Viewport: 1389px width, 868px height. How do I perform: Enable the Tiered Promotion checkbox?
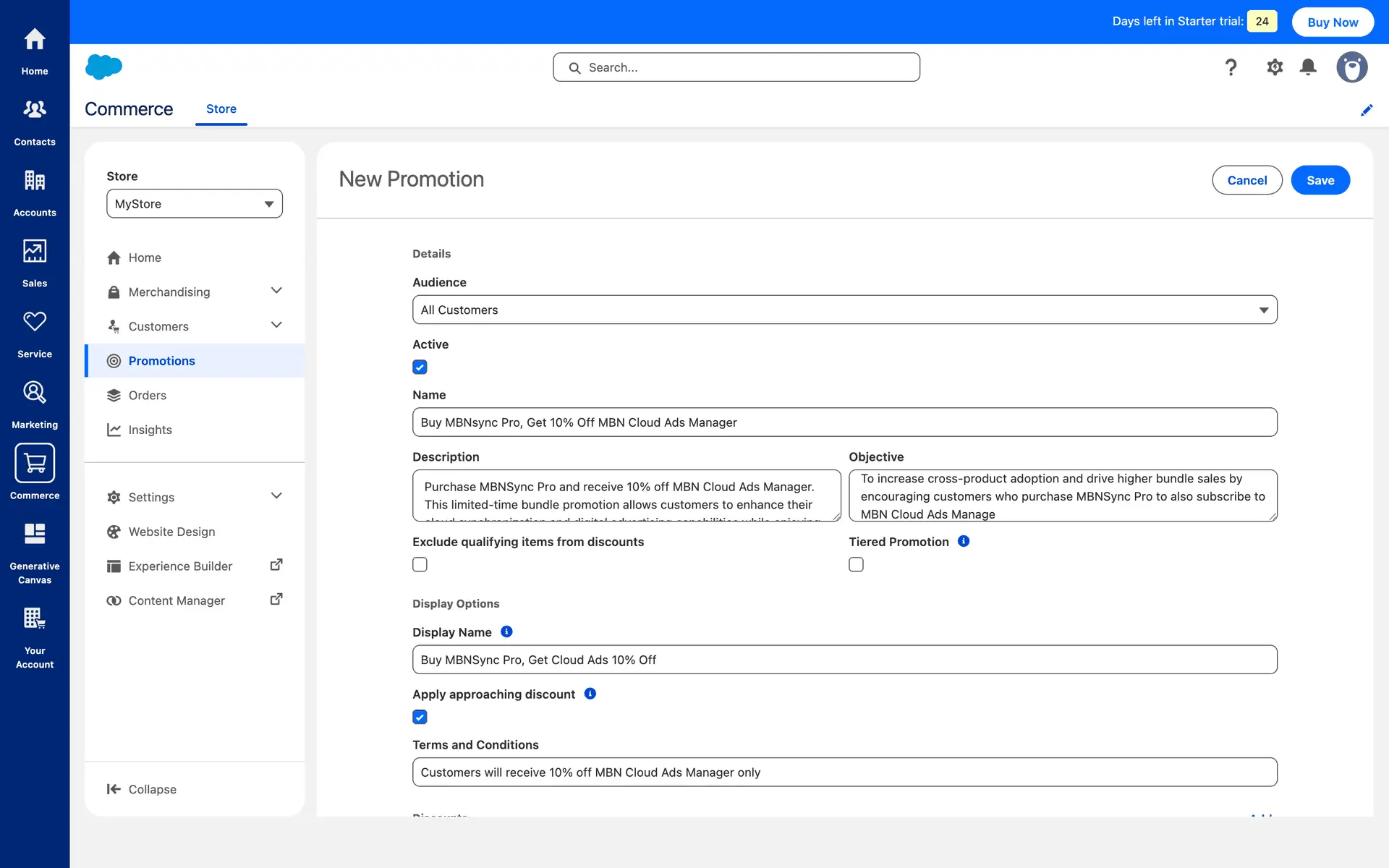click(856, 564)
